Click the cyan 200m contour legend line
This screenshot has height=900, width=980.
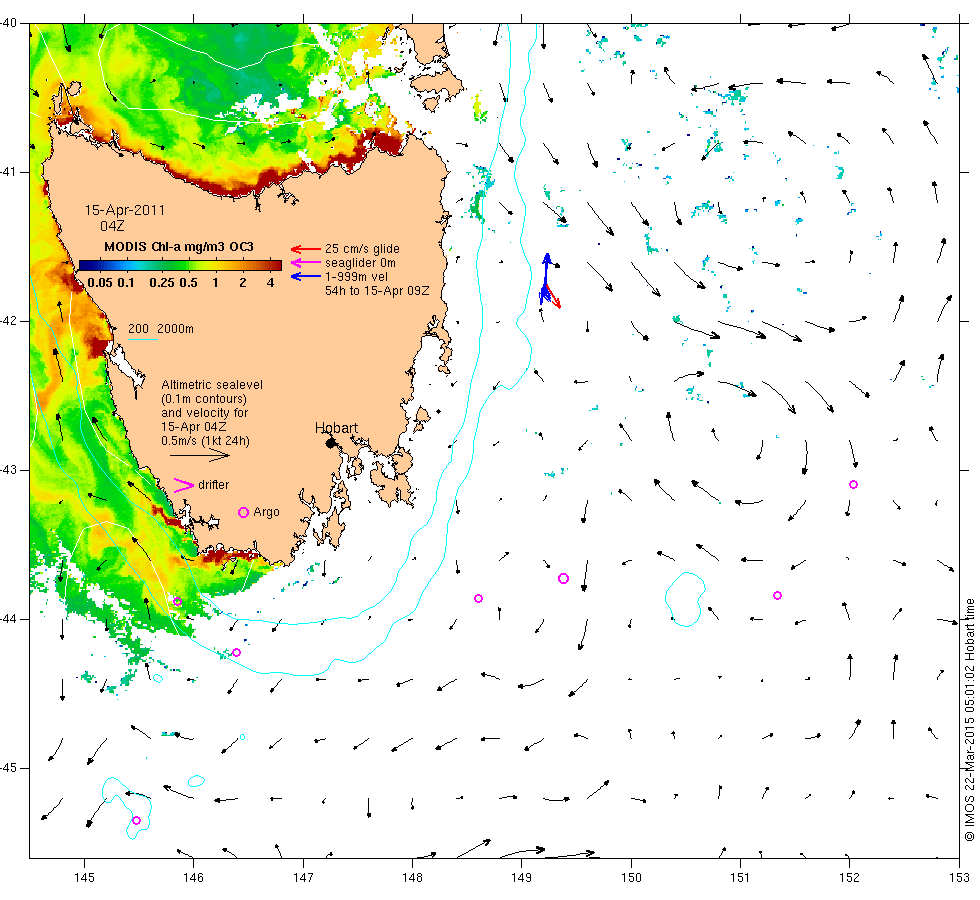coord(142,339)
